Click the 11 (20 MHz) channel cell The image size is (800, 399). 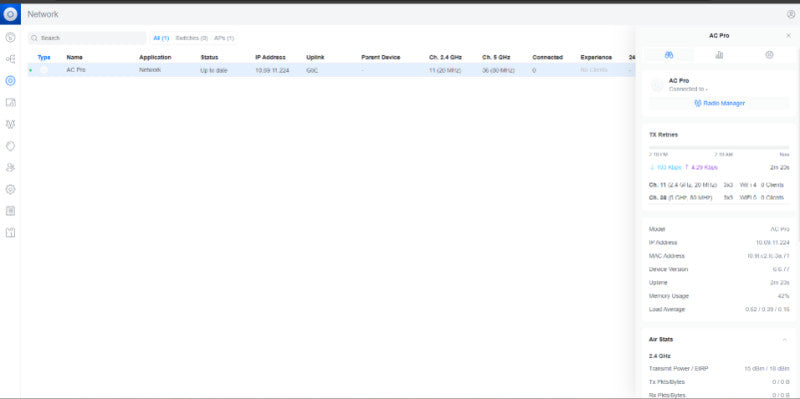click(445, 70)
